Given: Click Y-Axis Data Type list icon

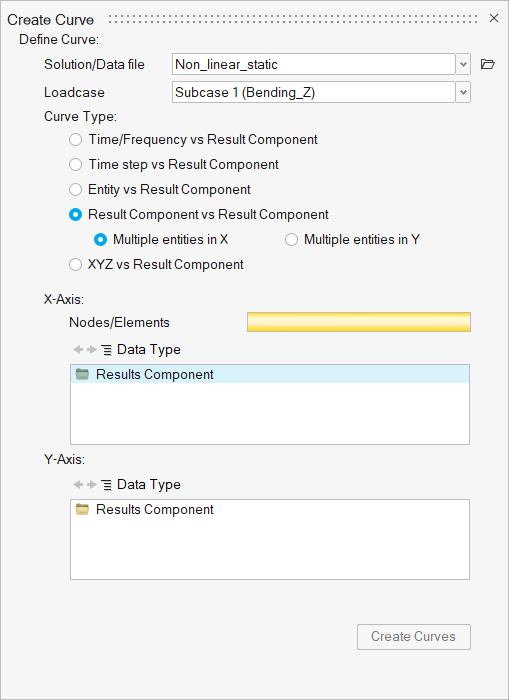Looking at the screenshot, I should (x=106, y=484).
